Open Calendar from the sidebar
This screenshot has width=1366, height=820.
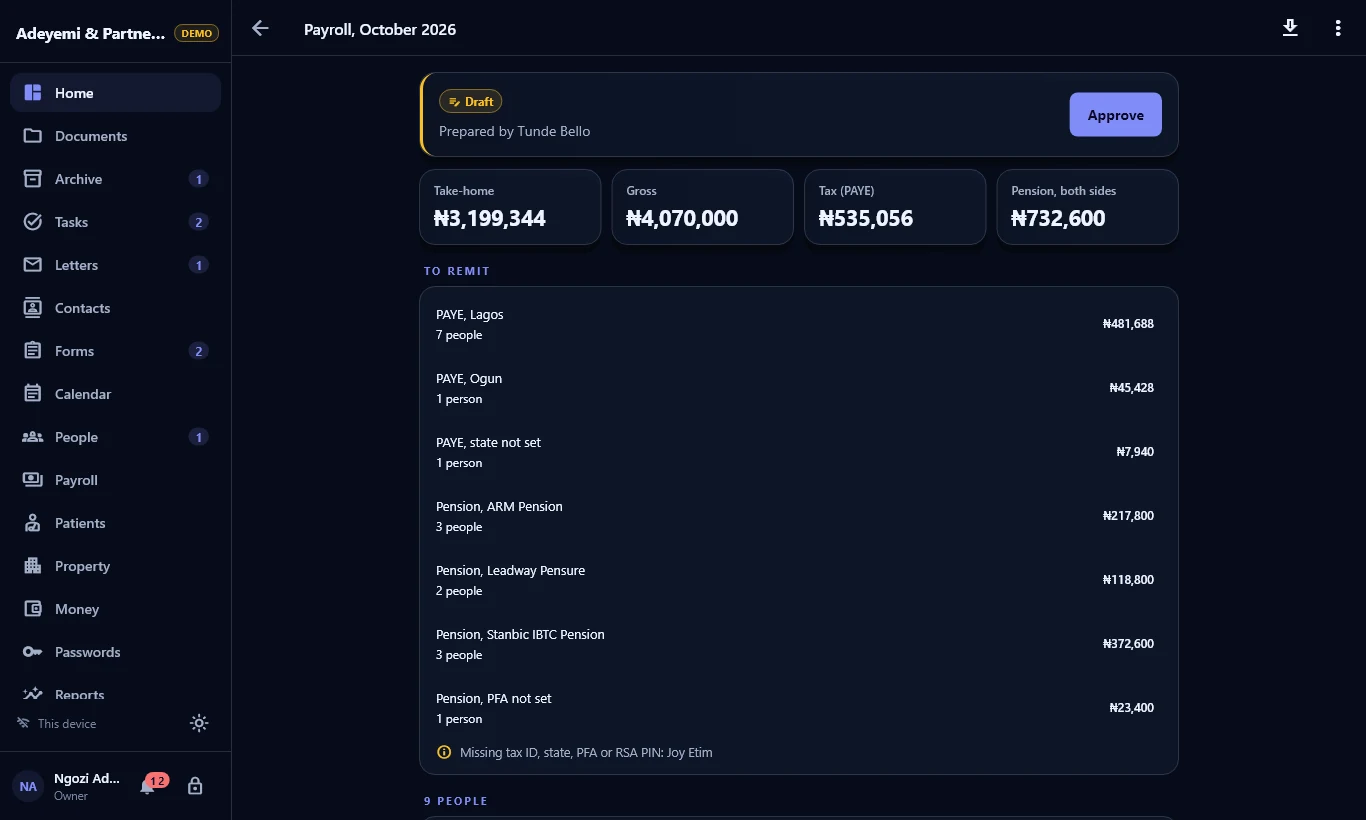coord(115,394)
